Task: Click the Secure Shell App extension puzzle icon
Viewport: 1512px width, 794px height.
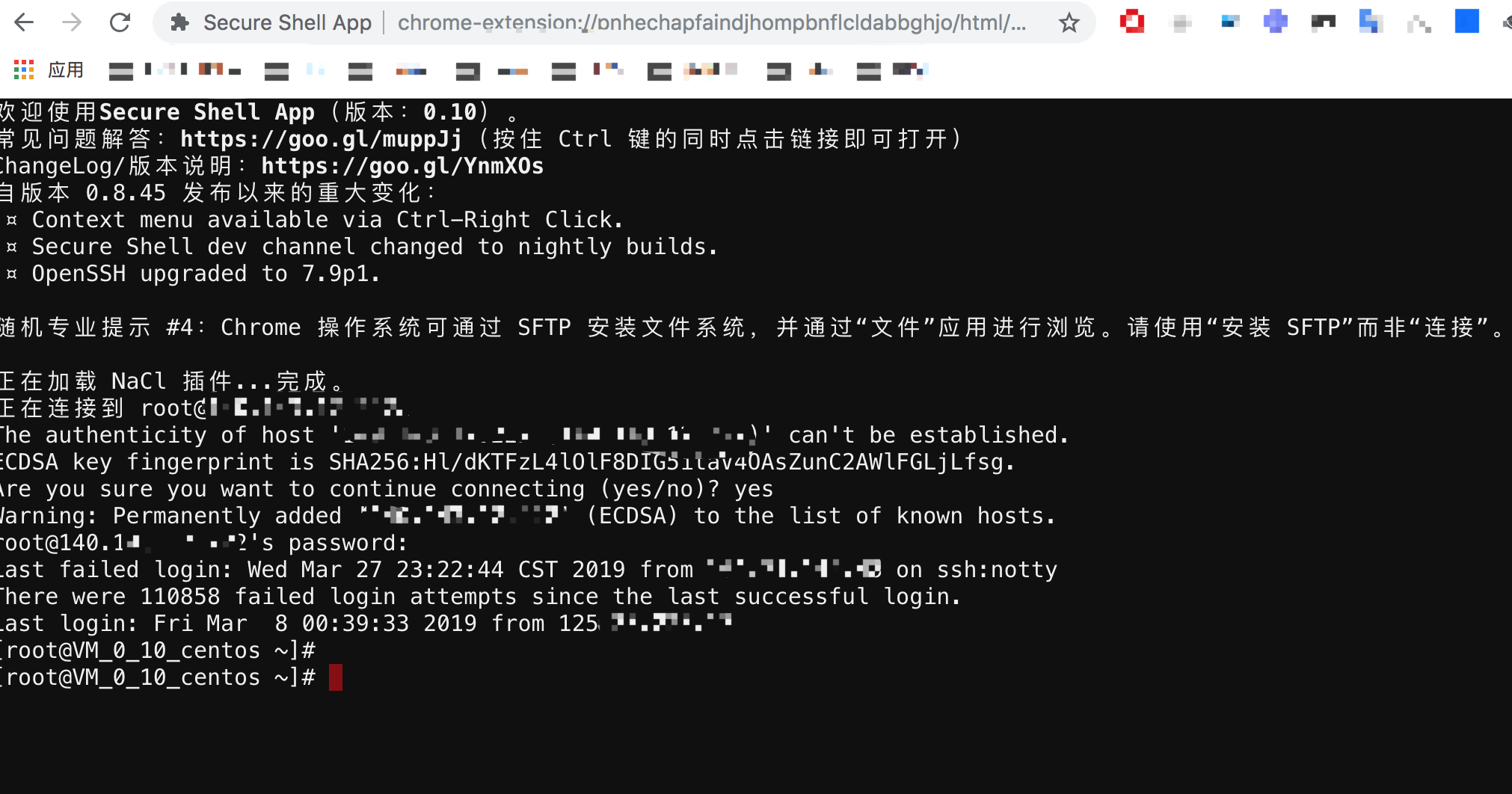Action: (179, 22)
